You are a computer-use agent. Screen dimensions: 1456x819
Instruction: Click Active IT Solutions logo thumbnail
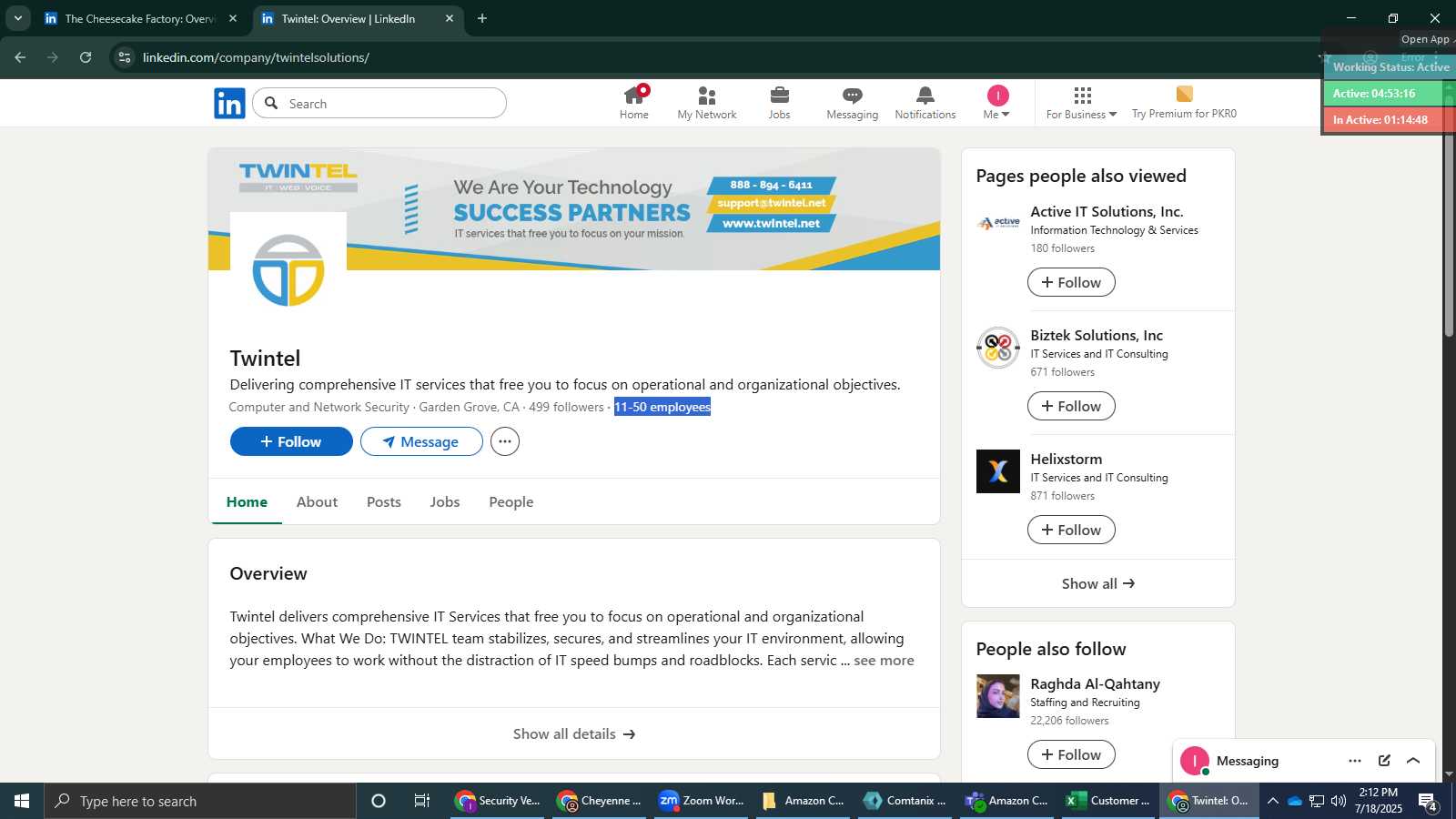point(998,223)
